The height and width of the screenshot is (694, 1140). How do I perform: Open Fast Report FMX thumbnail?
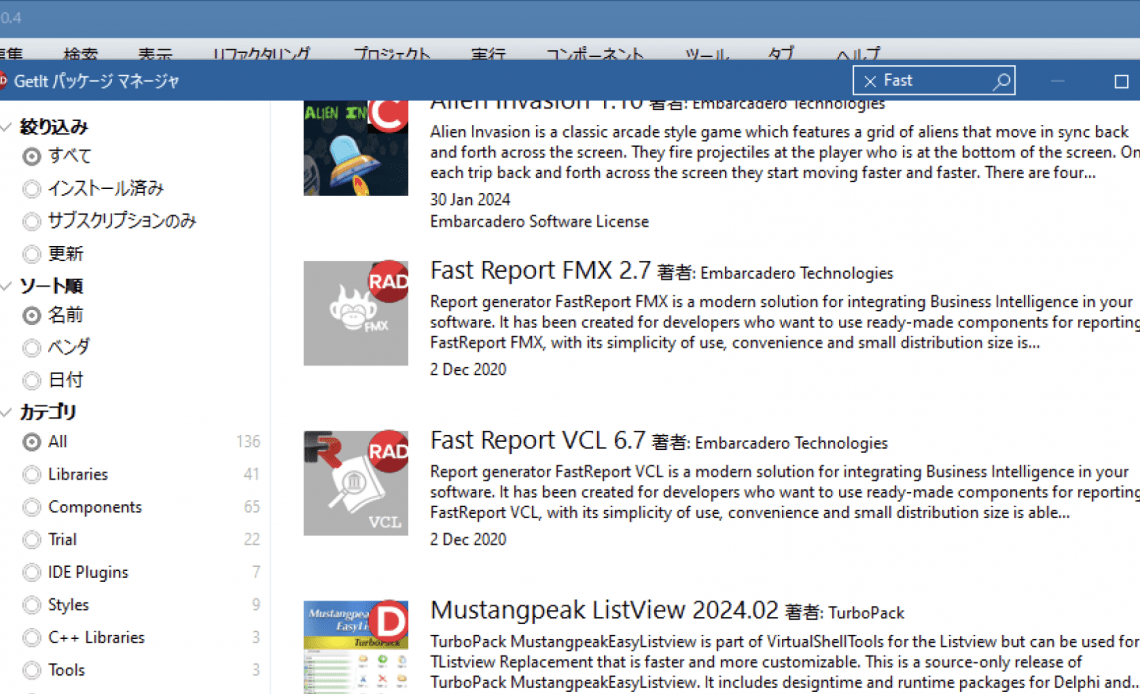[x=356, y=313]
